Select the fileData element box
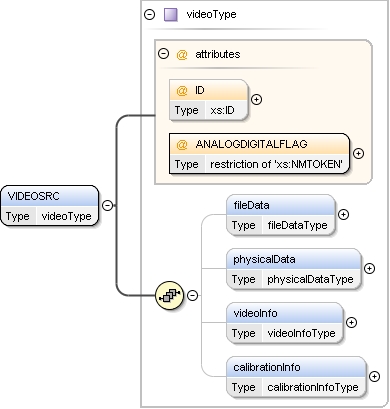 pyautogui.click(x=281, y=215)
